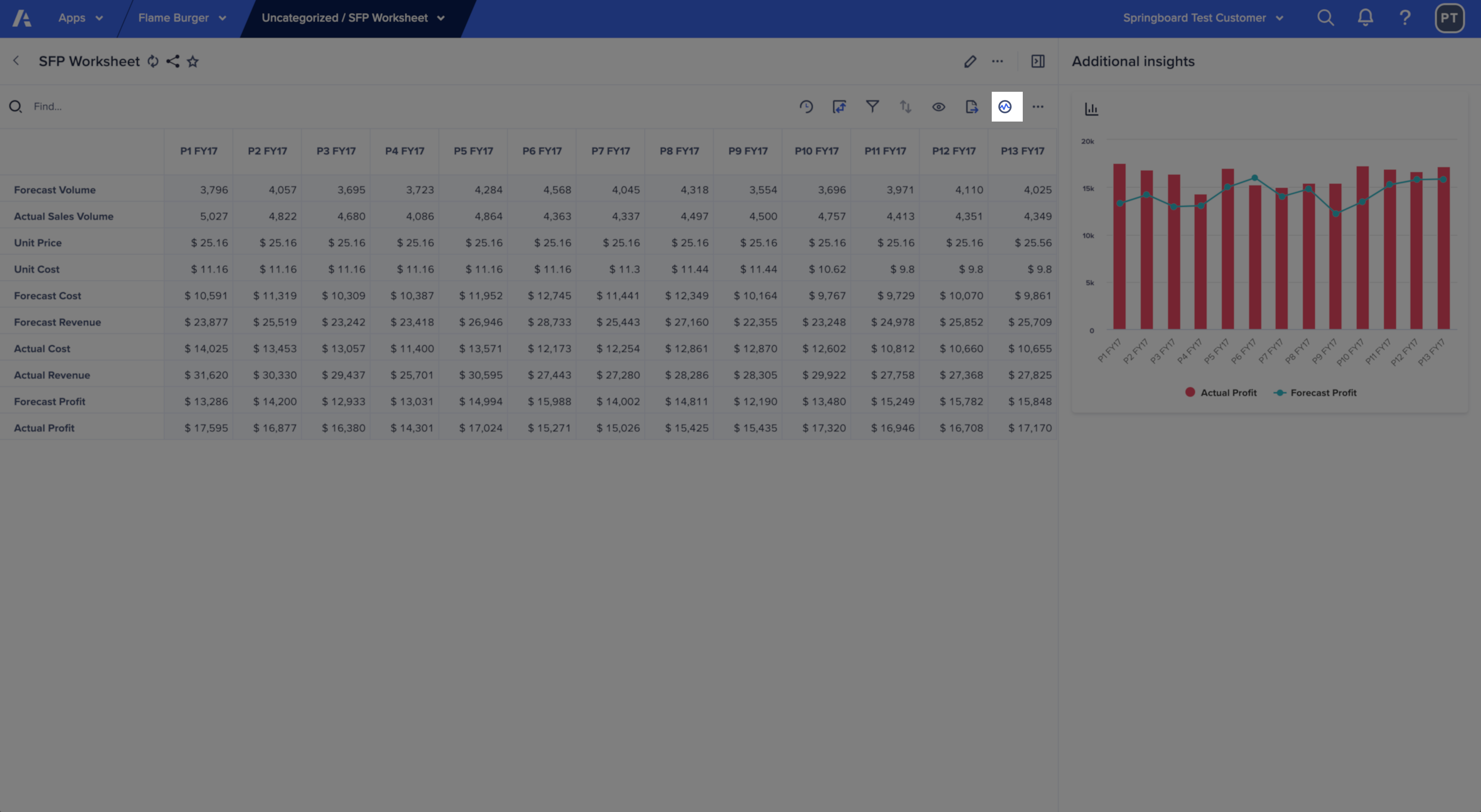Click the edit pencil button

(969, 61)
